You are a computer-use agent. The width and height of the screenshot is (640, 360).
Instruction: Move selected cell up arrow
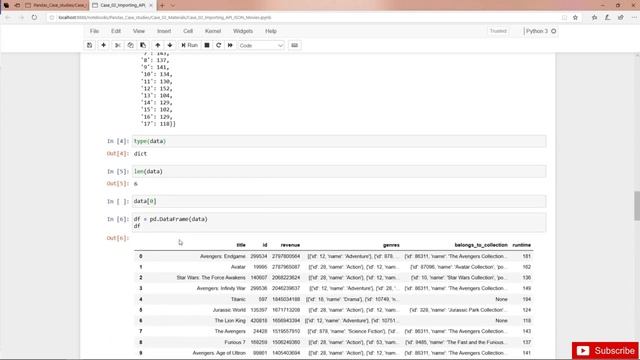(x=158, y=45)
